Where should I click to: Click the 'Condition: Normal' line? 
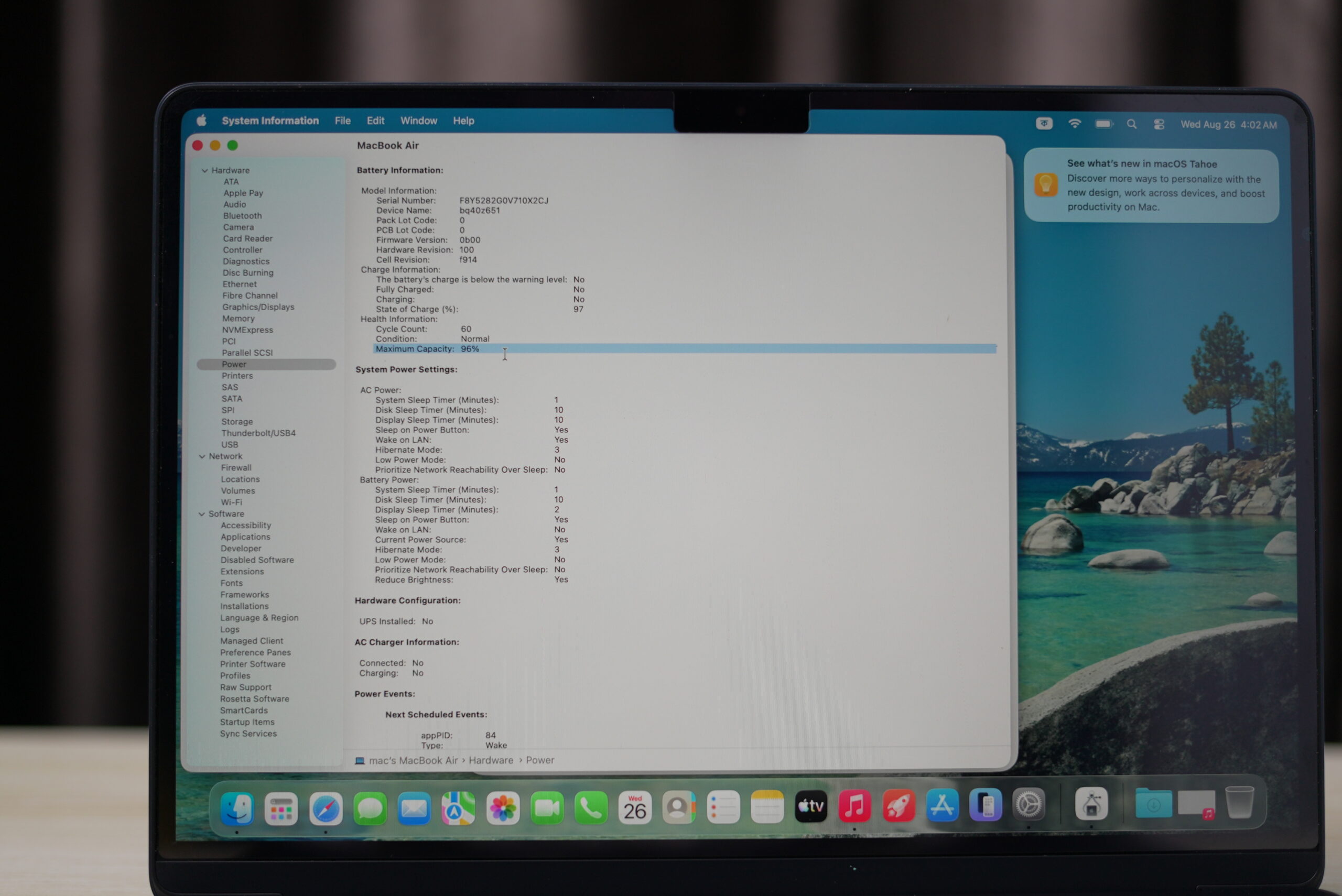tap(432, 339)
